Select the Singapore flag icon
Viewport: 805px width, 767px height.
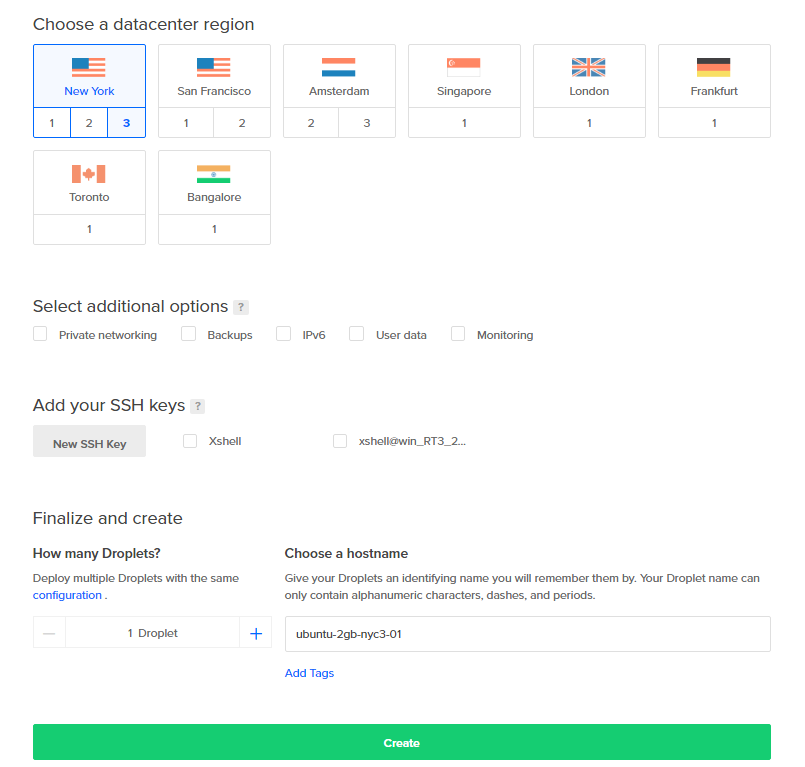pos(464,67)
